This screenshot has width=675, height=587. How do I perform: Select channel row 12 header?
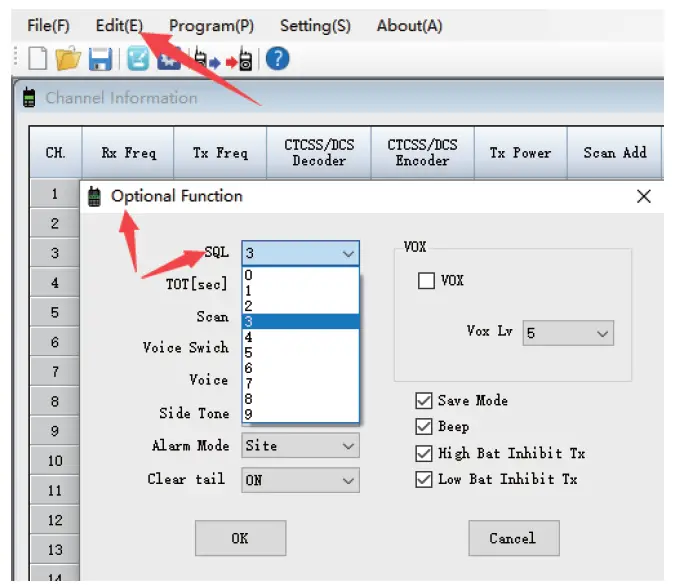(55, 520)
